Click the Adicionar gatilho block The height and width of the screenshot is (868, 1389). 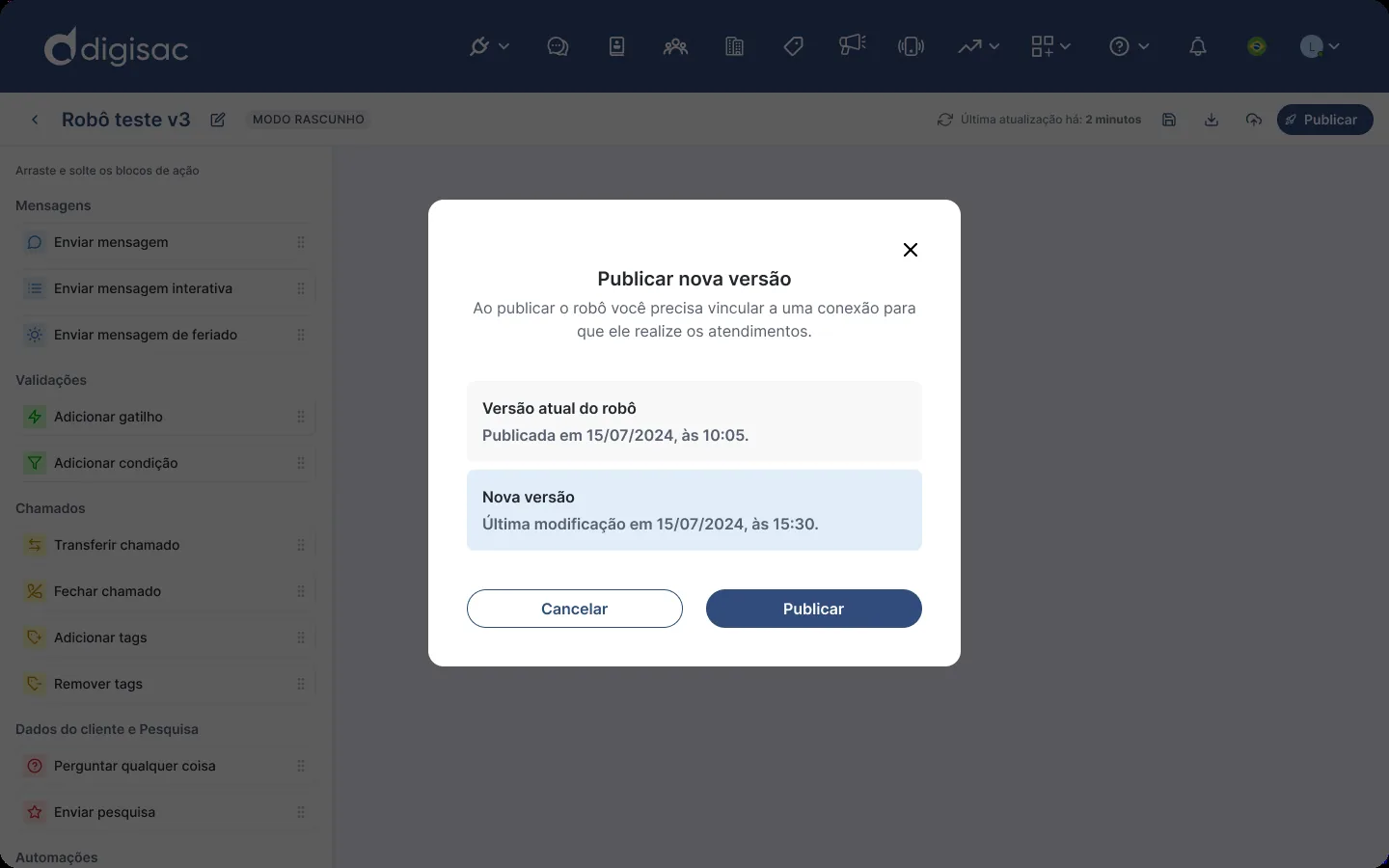[x=166, y=417]
